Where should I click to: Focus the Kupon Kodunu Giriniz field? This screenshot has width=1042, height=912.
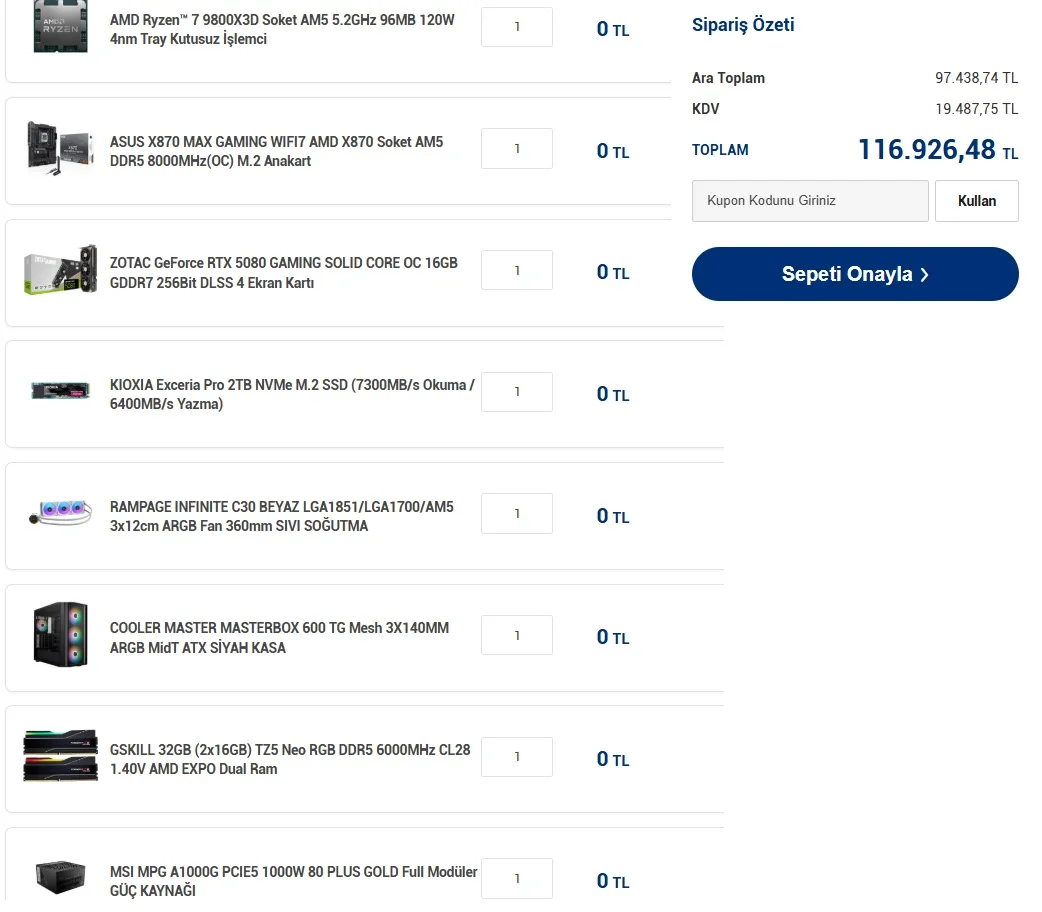[x=810, y=201]
